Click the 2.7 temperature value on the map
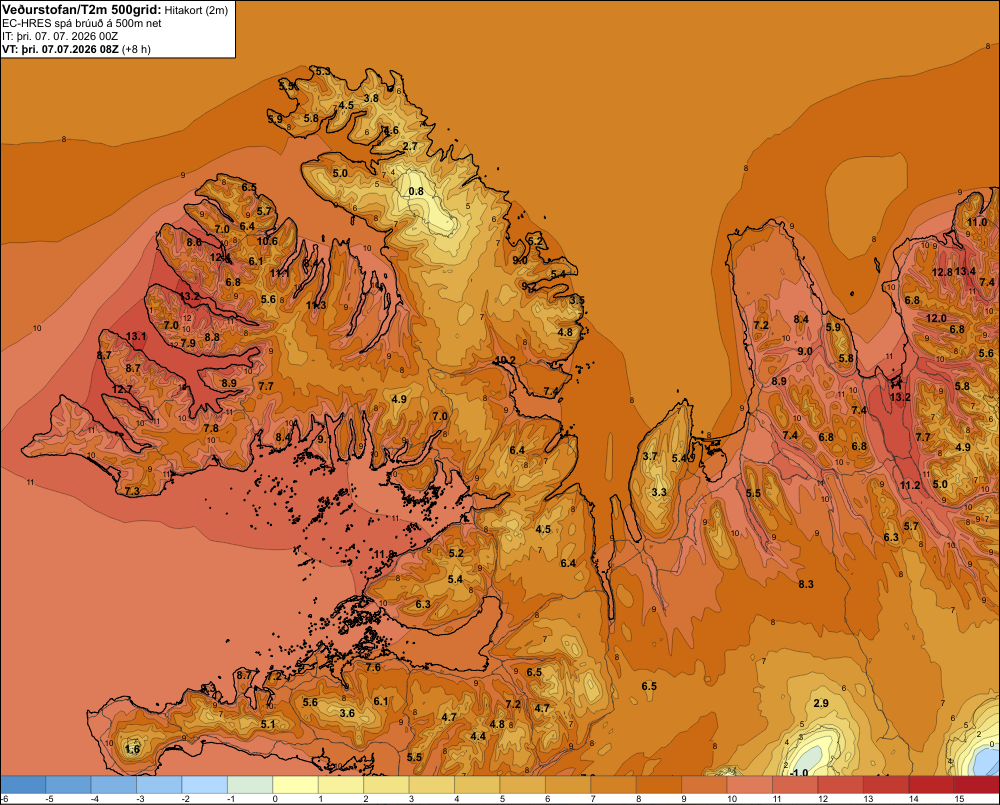 click(410, 146)
